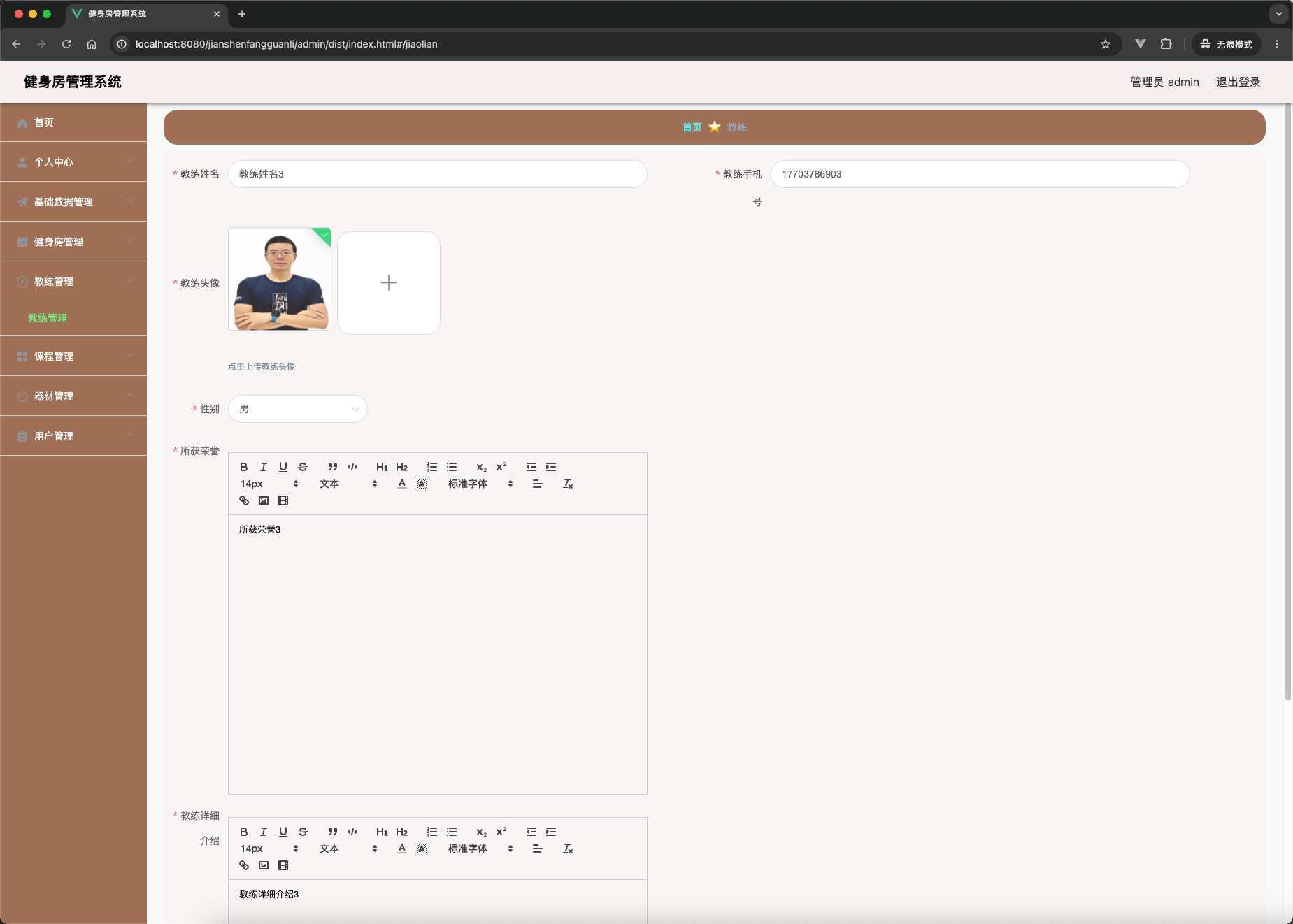The height and width of the screenshot is (924, 1293).
Task: Insert blockquote in 所获荣誉 editor
Action: click(333, 467)
